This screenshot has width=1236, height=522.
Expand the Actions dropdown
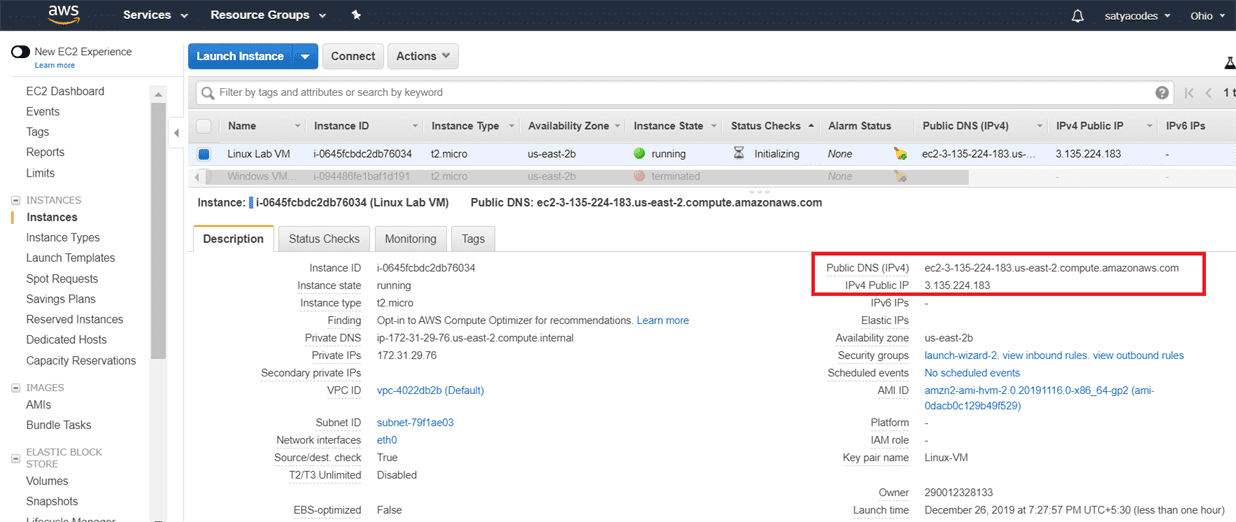422,57
